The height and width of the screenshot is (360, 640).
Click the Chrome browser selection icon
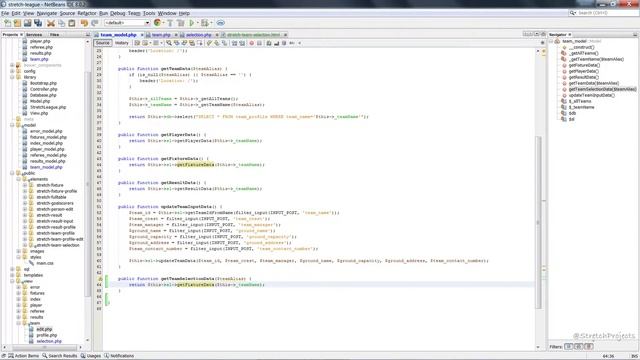[157, 23]
